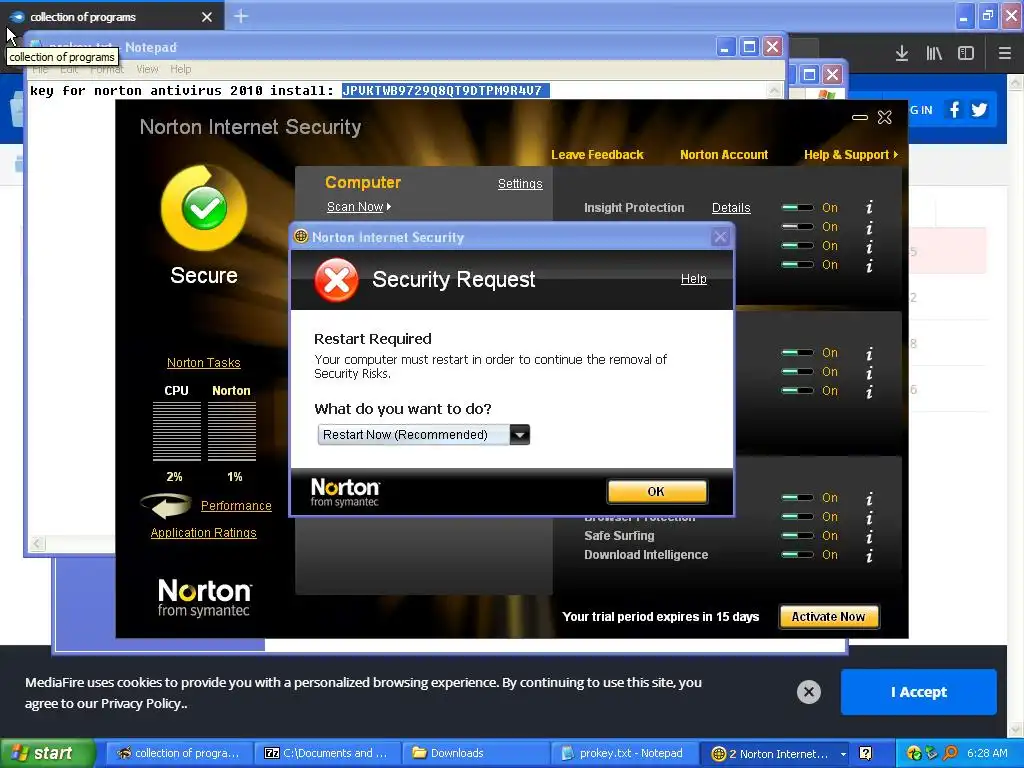Toggle Safe Surfing on/off switch
Image resolution: width=1024 pixels, height=768 pixels.
pyautogui.click(x=797, y=536)
